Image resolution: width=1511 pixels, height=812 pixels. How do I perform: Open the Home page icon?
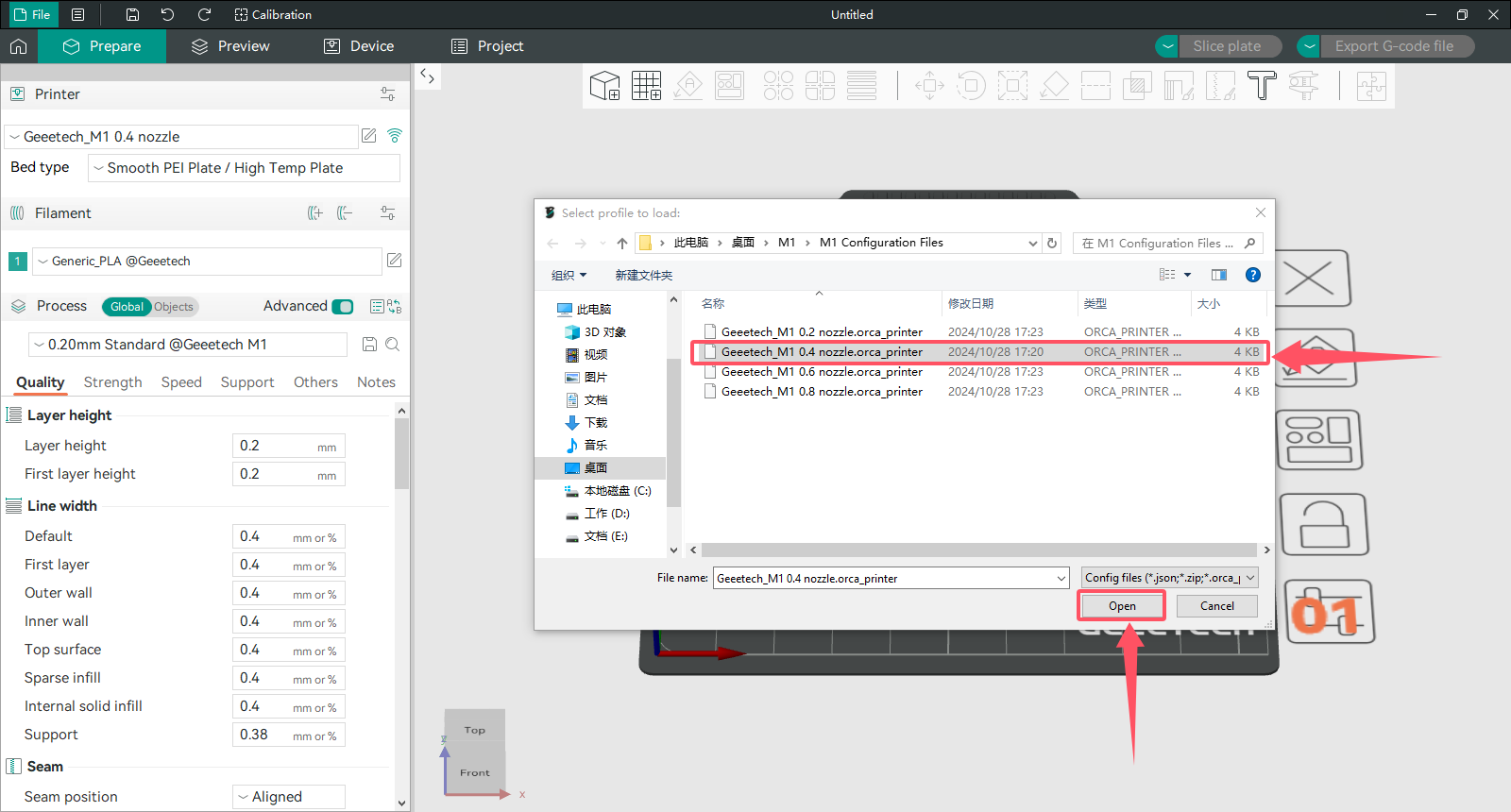pos(19,46)
